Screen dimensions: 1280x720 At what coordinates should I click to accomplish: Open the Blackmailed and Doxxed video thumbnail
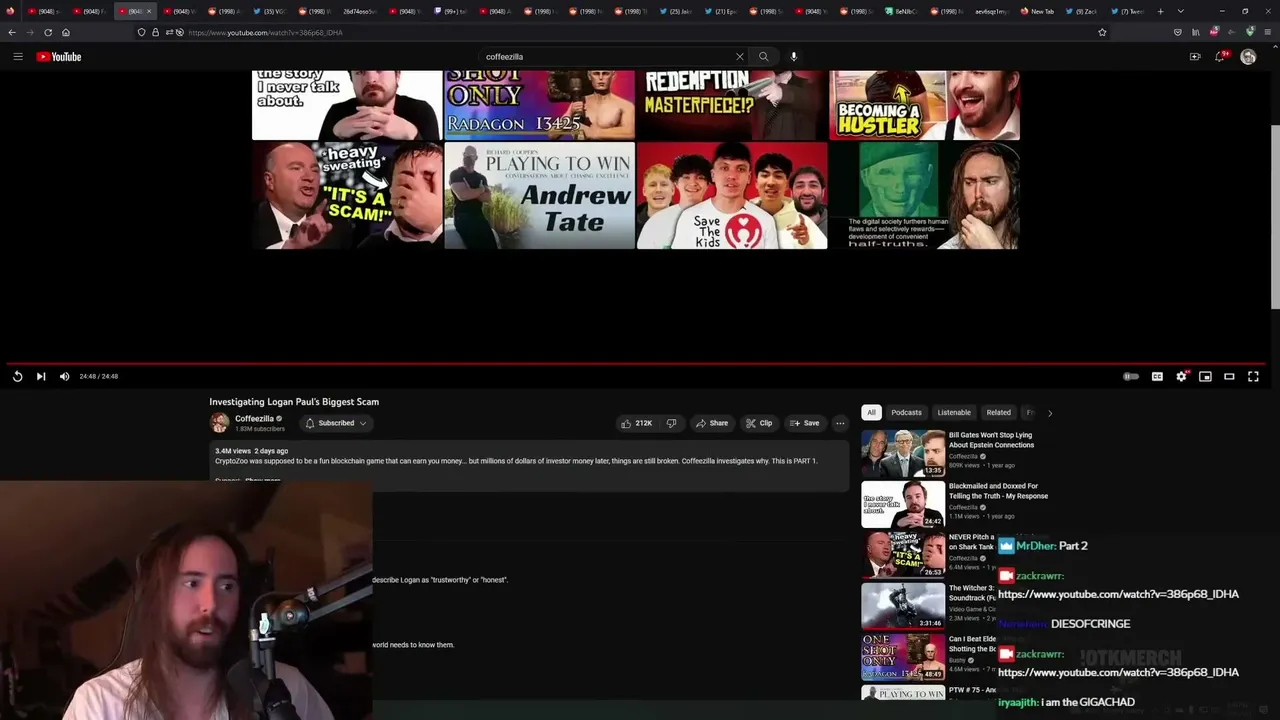[903, 504]
